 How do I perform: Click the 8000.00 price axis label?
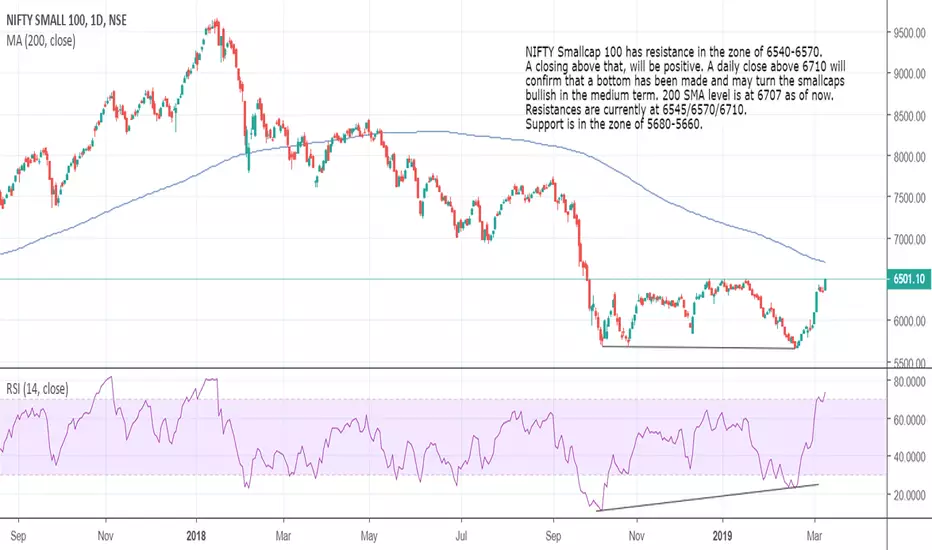point(909,157)
